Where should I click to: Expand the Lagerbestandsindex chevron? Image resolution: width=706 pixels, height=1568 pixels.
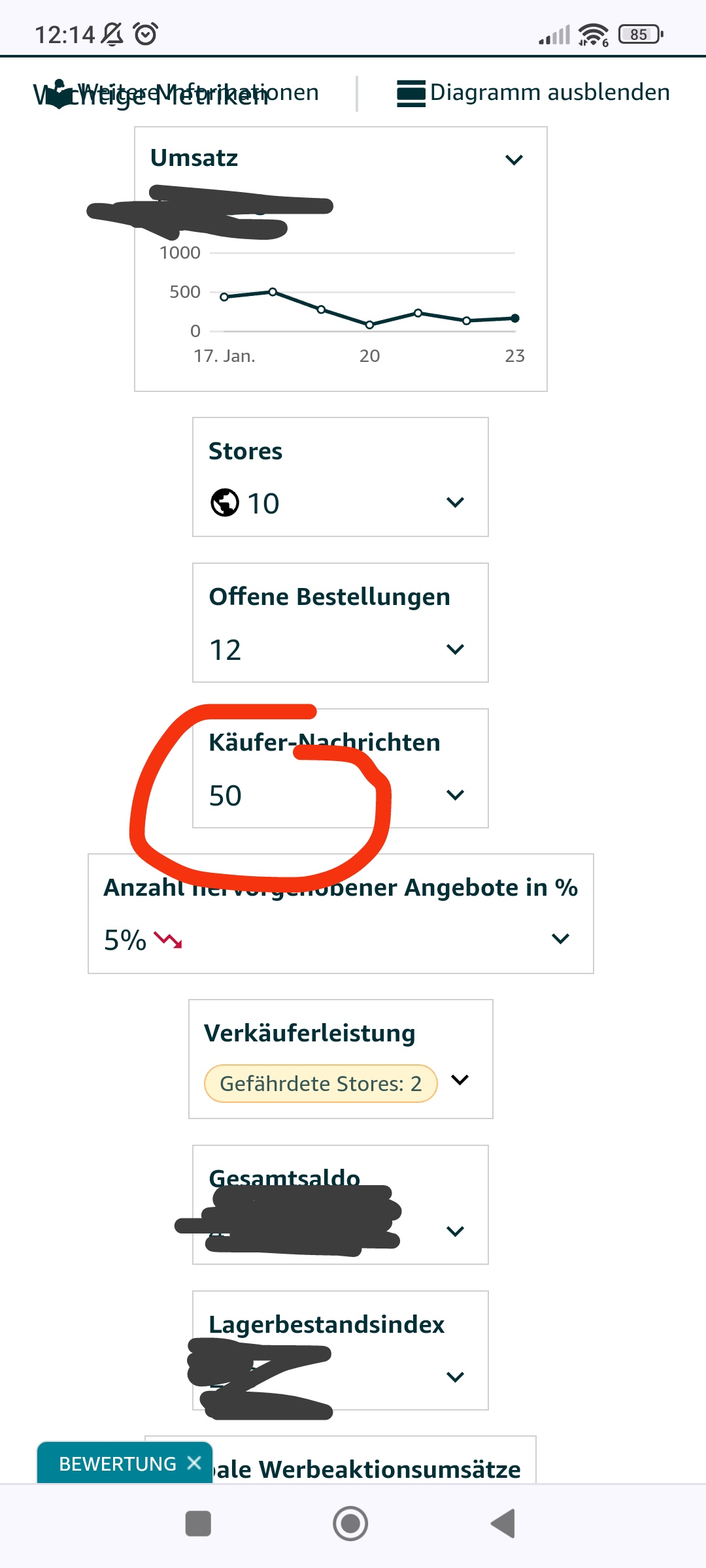tap(455, 1377)
